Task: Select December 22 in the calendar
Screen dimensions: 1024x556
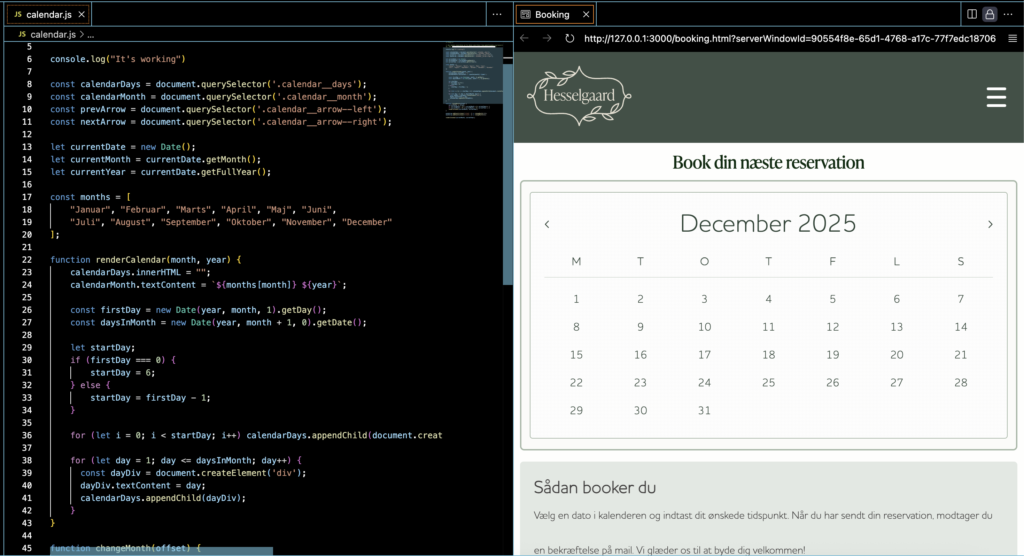Action: 576,383
